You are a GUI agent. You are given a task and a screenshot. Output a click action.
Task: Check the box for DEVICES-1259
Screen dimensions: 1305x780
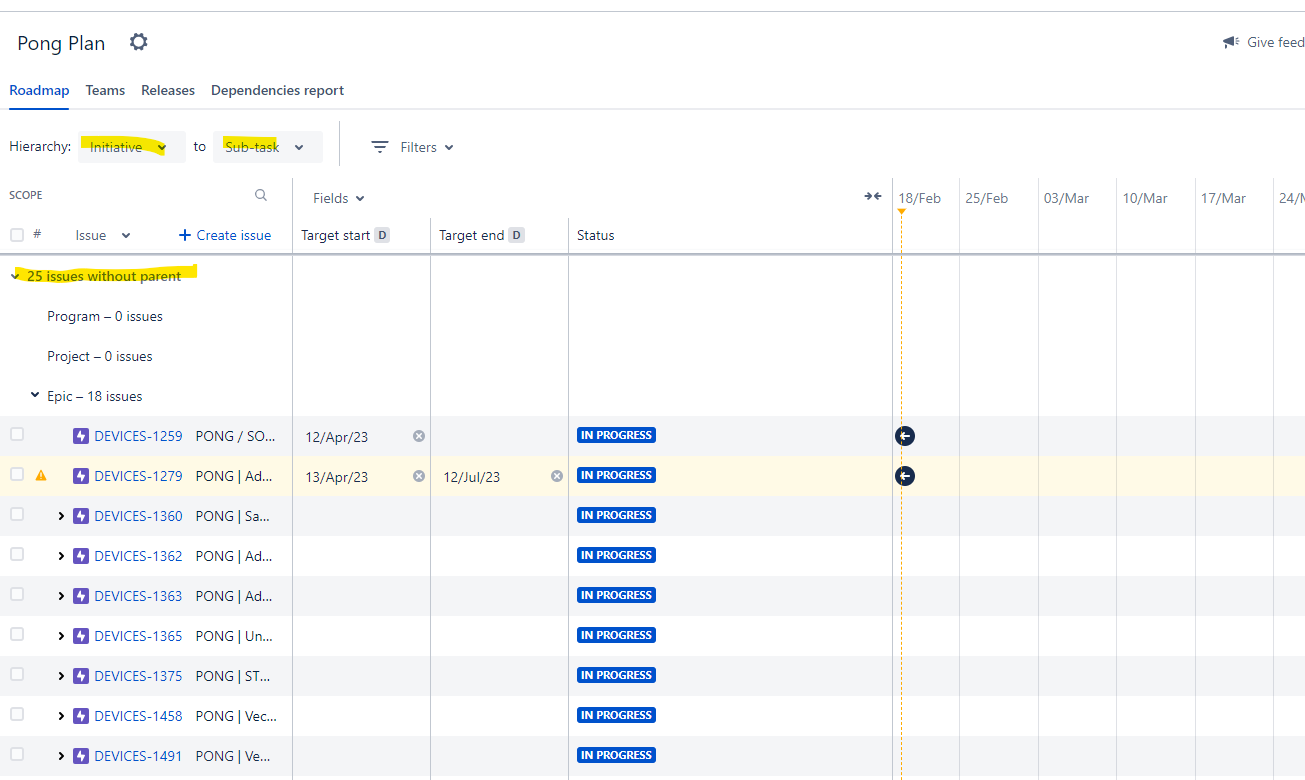[17, 434]
